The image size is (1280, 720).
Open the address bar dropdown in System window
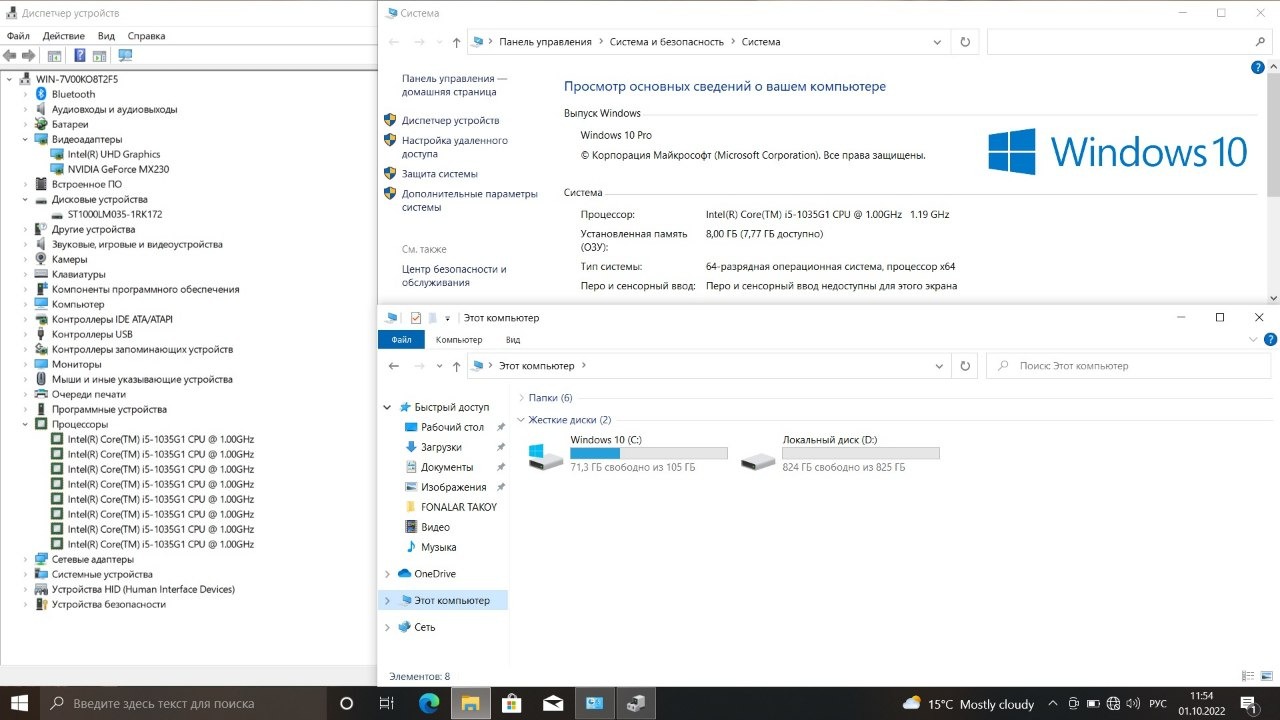937,42
